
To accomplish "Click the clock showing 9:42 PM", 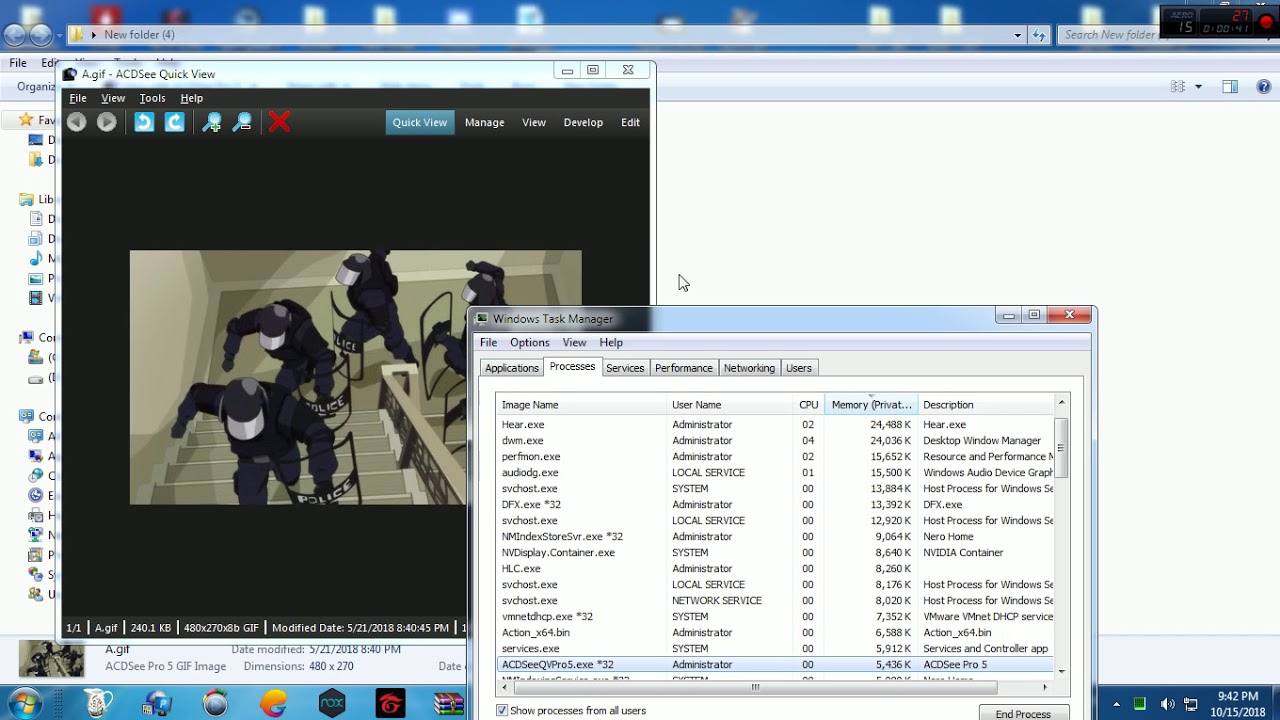I will 1238,697.
